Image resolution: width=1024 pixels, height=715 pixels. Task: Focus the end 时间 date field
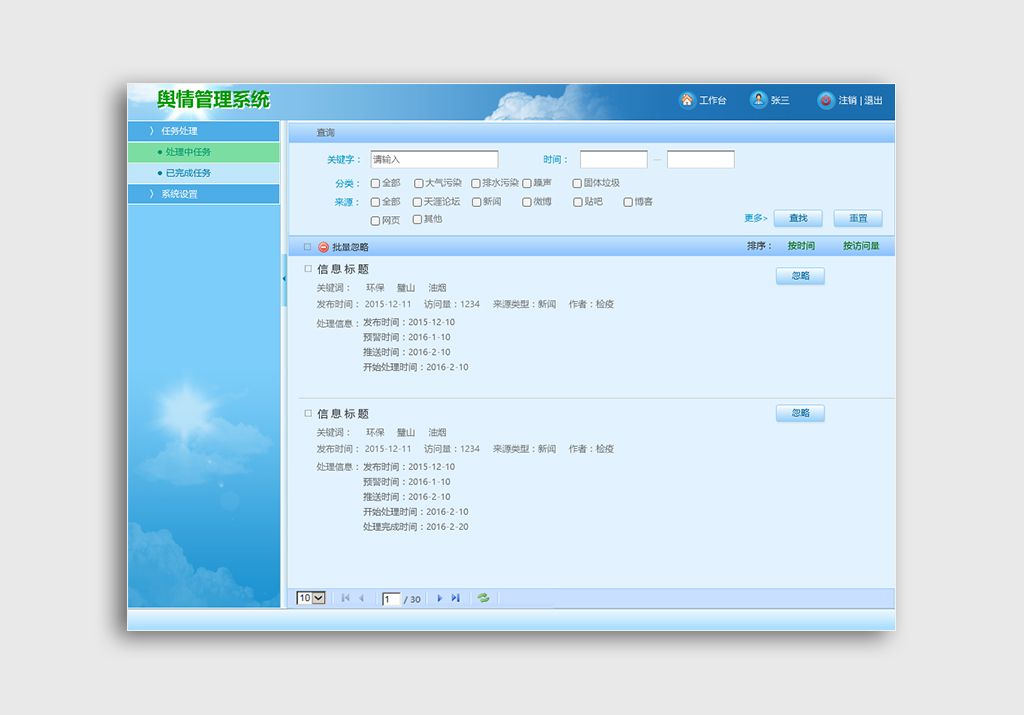pyautogui.click(x=701, y=159)
